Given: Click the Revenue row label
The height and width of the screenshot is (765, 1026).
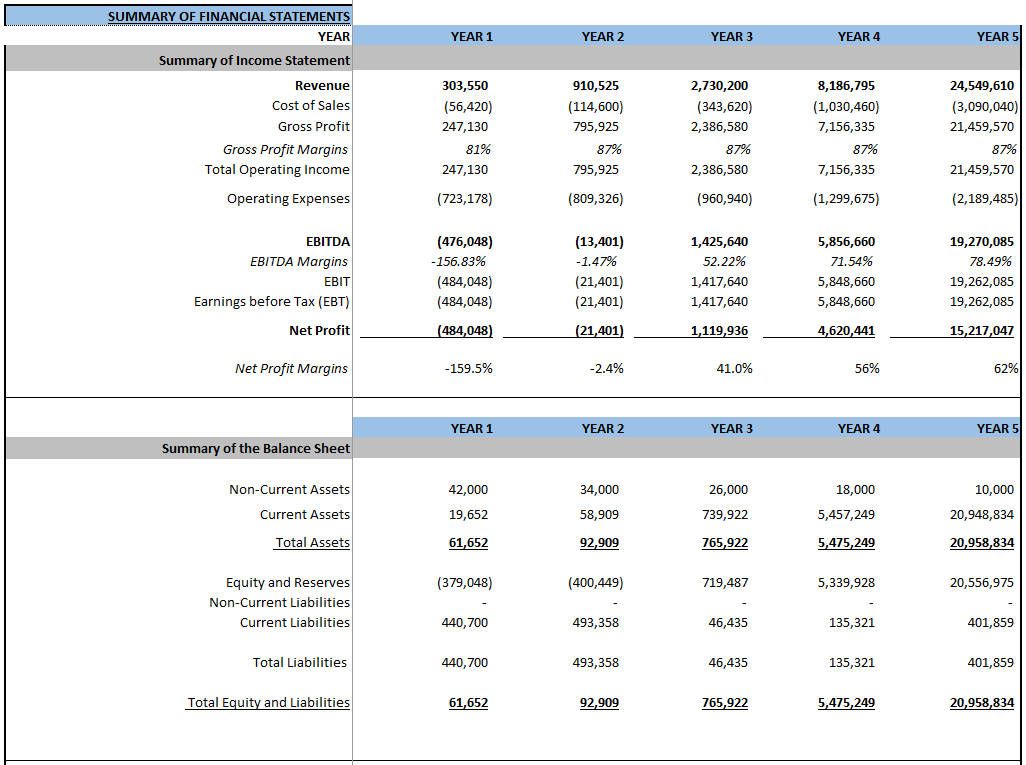Looking at the screenshot, I should [321, 85].
